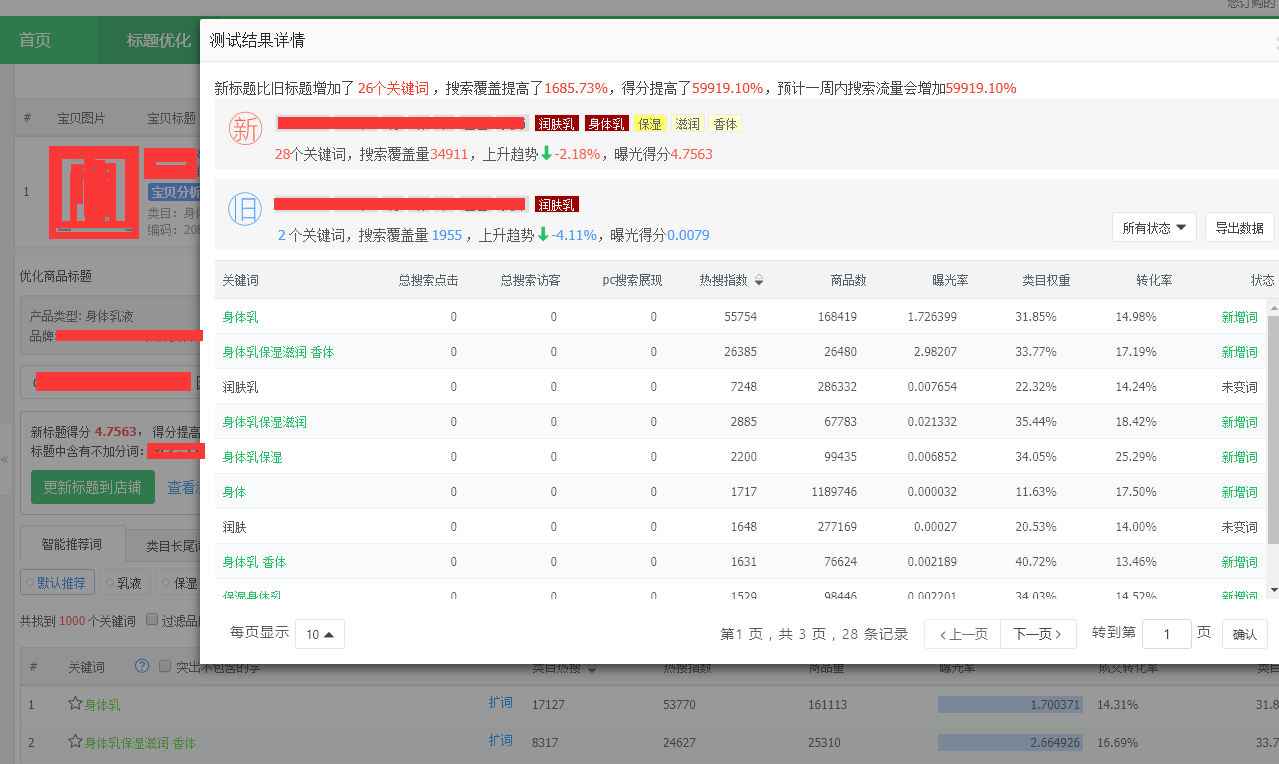Image resolution: width=1279 pixels, height=764 pixels.
Task: Click 扩词 to expand the 身体乳 keyword
Action: [x=500, y=703]
